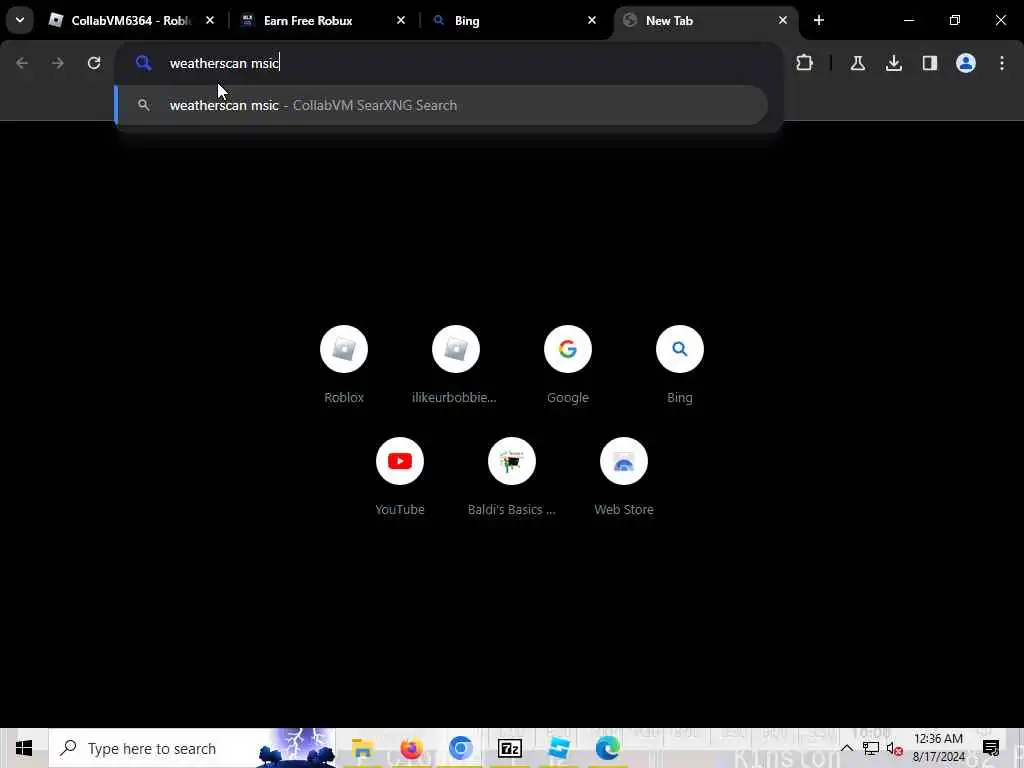The height and width of the screenshot is (768, 1024).
Task: Open File Explorer from the taskbar
Action: pos(362,748)
